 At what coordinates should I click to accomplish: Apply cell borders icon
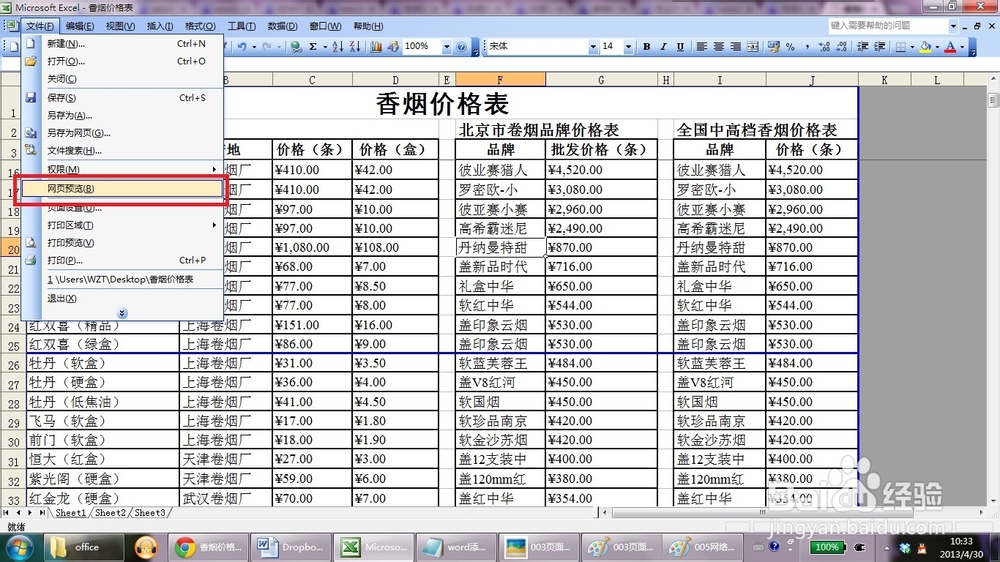point(901,47)
